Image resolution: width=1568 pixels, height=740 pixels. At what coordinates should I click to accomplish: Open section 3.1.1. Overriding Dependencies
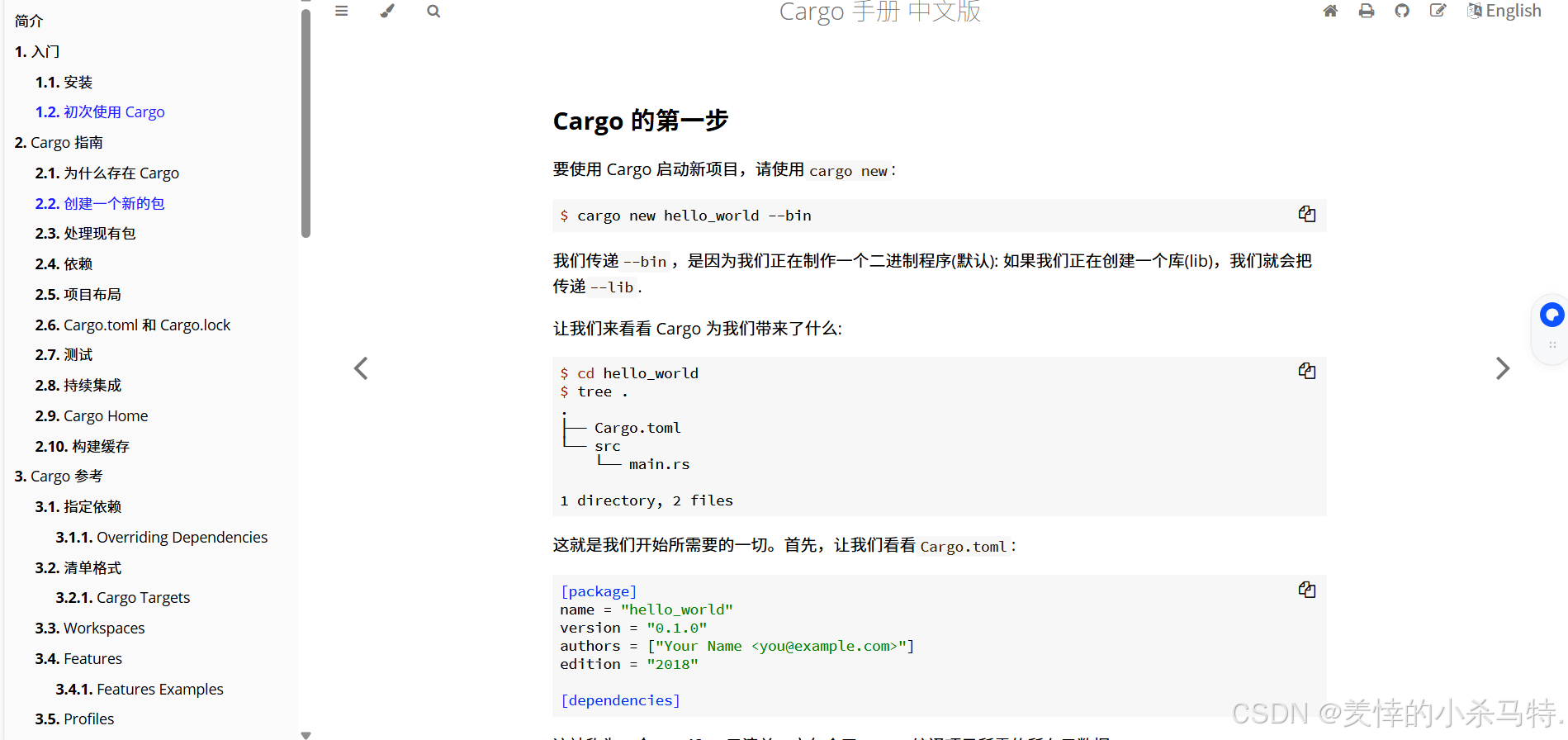pos(162,537)
